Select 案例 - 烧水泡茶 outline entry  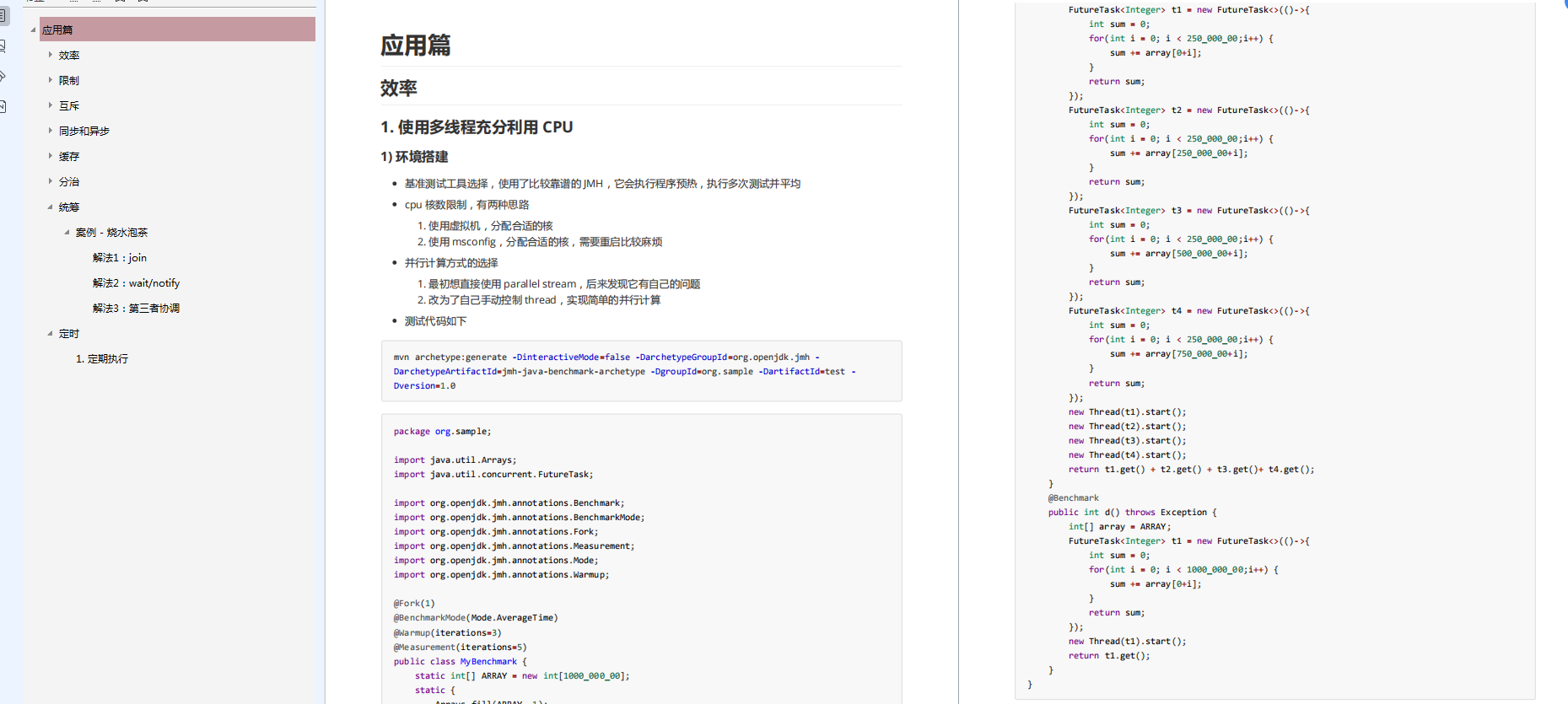(x=111, y=232)
